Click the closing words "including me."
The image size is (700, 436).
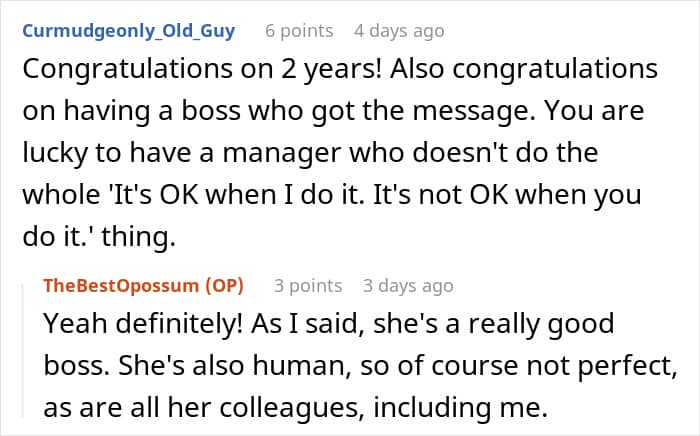460,408
